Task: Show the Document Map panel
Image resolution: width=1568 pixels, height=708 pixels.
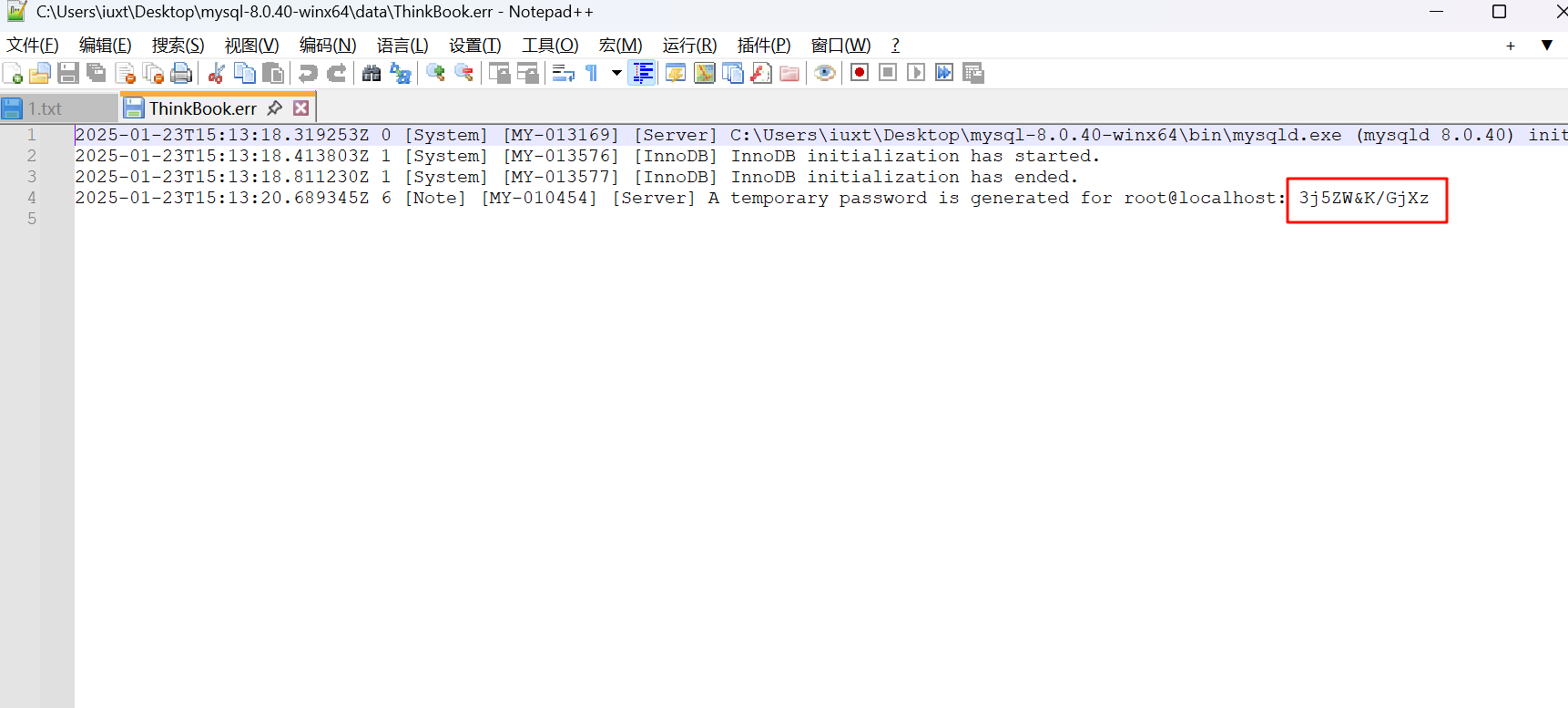Action: coord(705,74)
